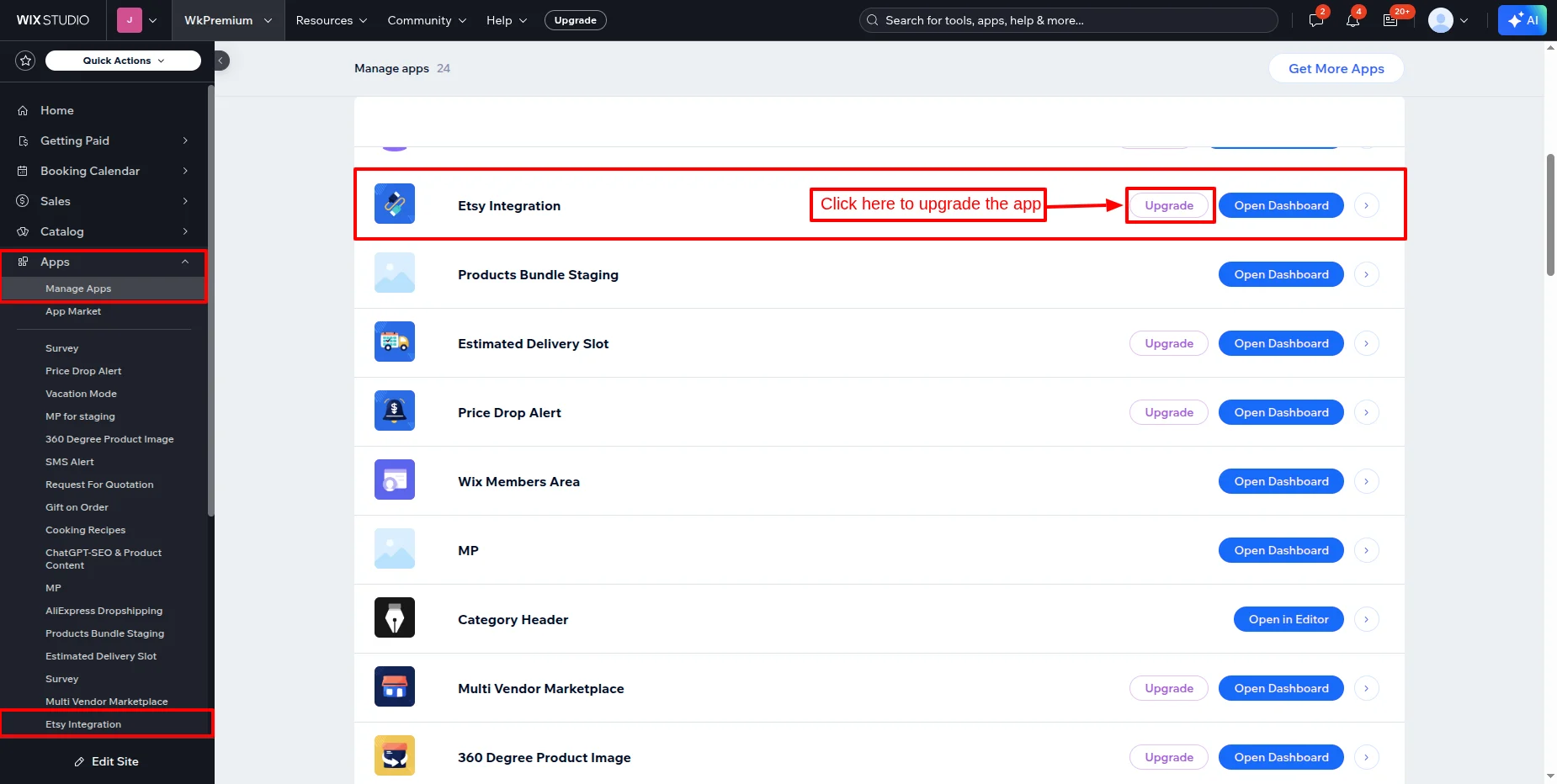1557x784 pixels.
Task: Click the favorites star icon in sidebar
Action: 25,61
